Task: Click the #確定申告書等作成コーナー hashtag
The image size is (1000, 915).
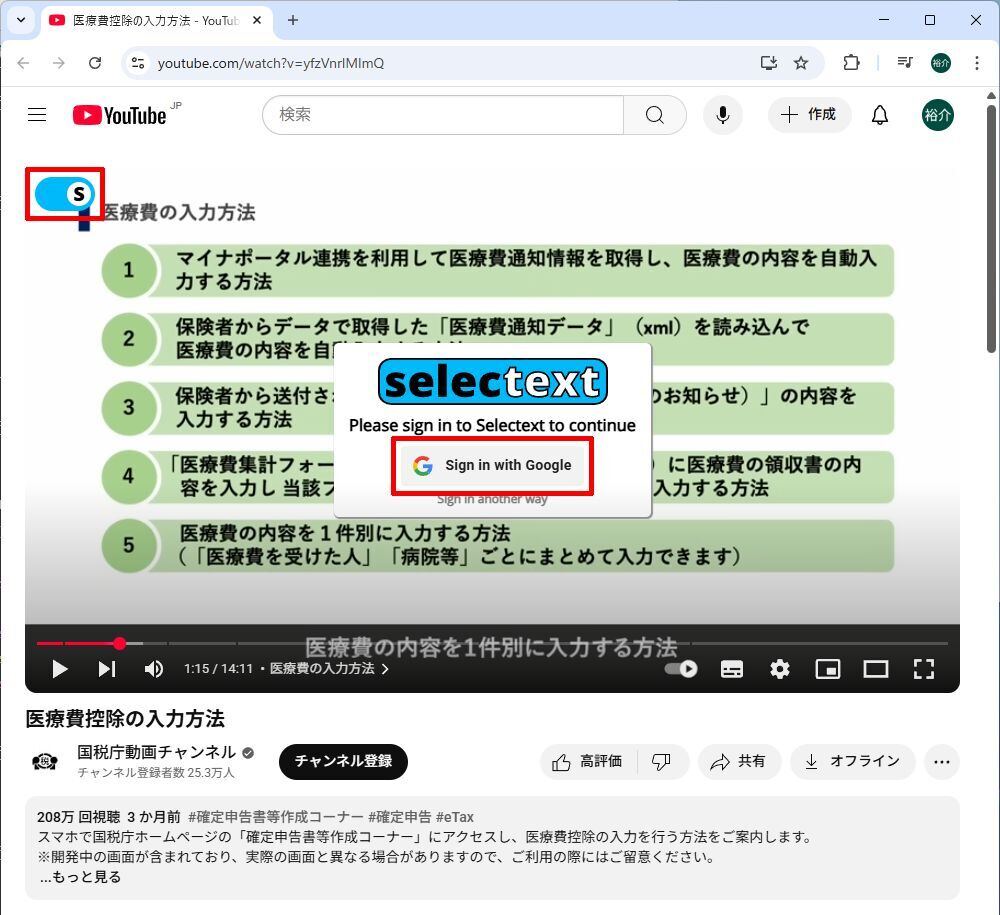Action: (x=276, y=817)
